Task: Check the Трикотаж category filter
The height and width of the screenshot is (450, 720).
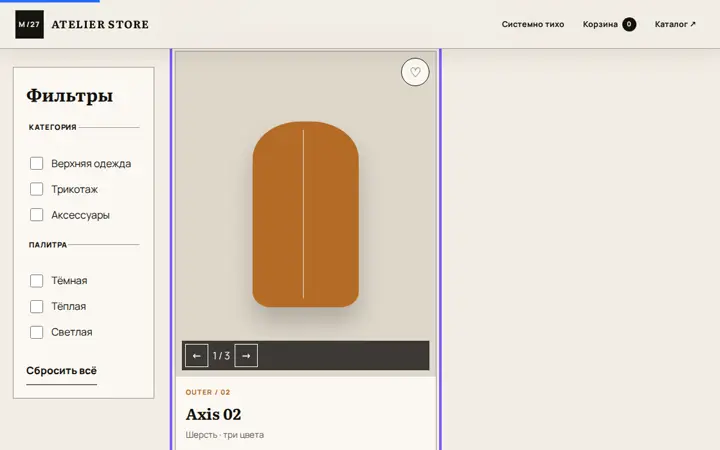Action: click(37, 189)
